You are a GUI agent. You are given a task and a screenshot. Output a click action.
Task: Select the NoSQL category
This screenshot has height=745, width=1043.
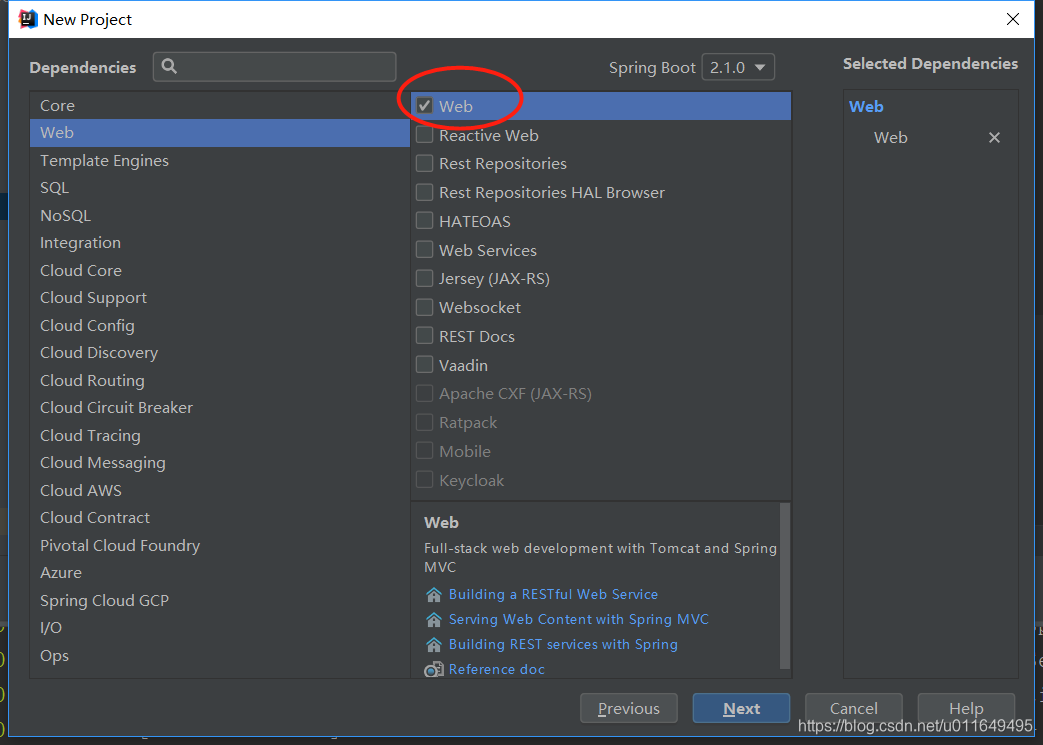tap(220, 216)
